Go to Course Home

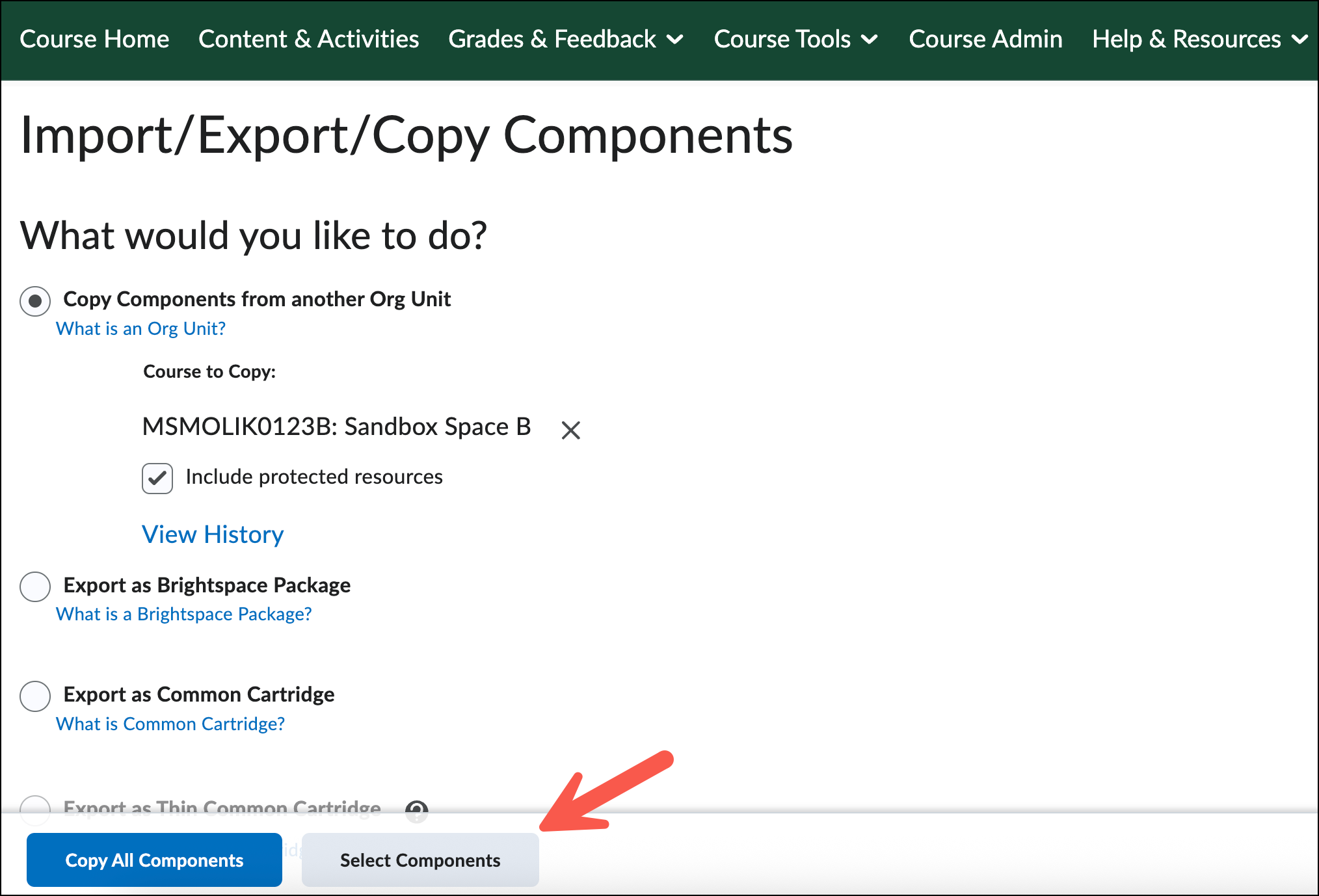[94, 39]
